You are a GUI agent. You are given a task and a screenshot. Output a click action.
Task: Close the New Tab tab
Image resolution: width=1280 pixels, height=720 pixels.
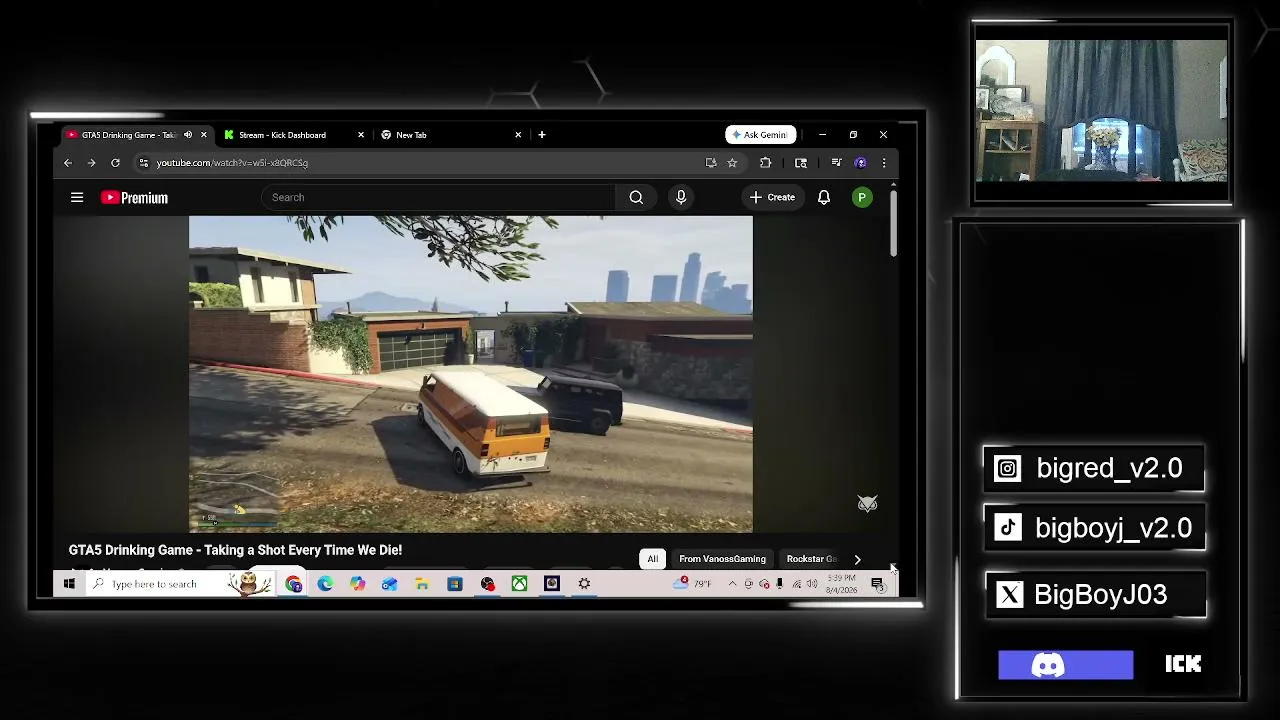point(518,135)
